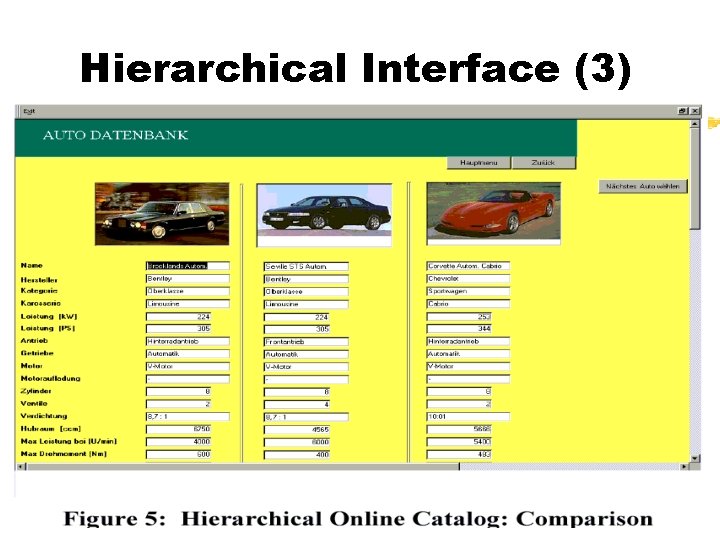Click the vertical scrollbar up arrow
Screen dimensions: 720x540
point(695,124)
